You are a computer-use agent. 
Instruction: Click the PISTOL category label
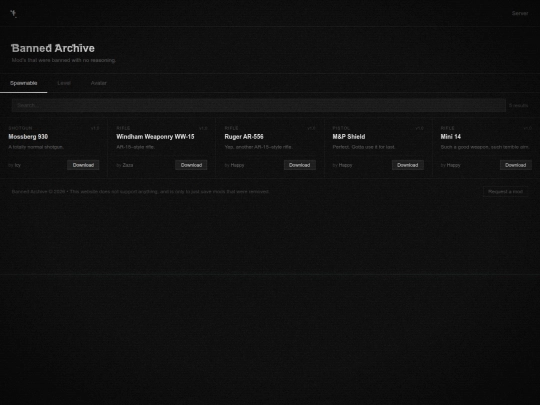(x=341, y=128)
